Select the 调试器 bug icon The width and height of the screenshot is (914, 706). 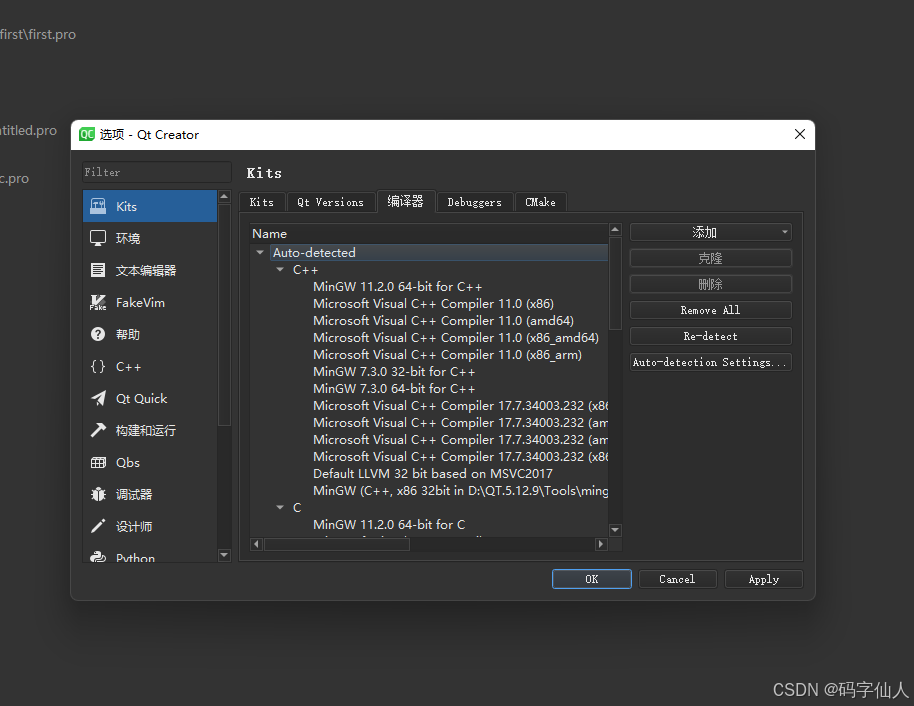(x=98, y=494)
